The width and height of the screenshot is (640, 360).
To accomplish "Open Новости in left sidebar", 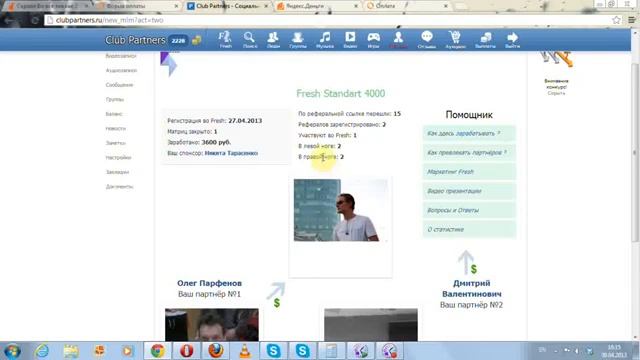I will 116,129.
